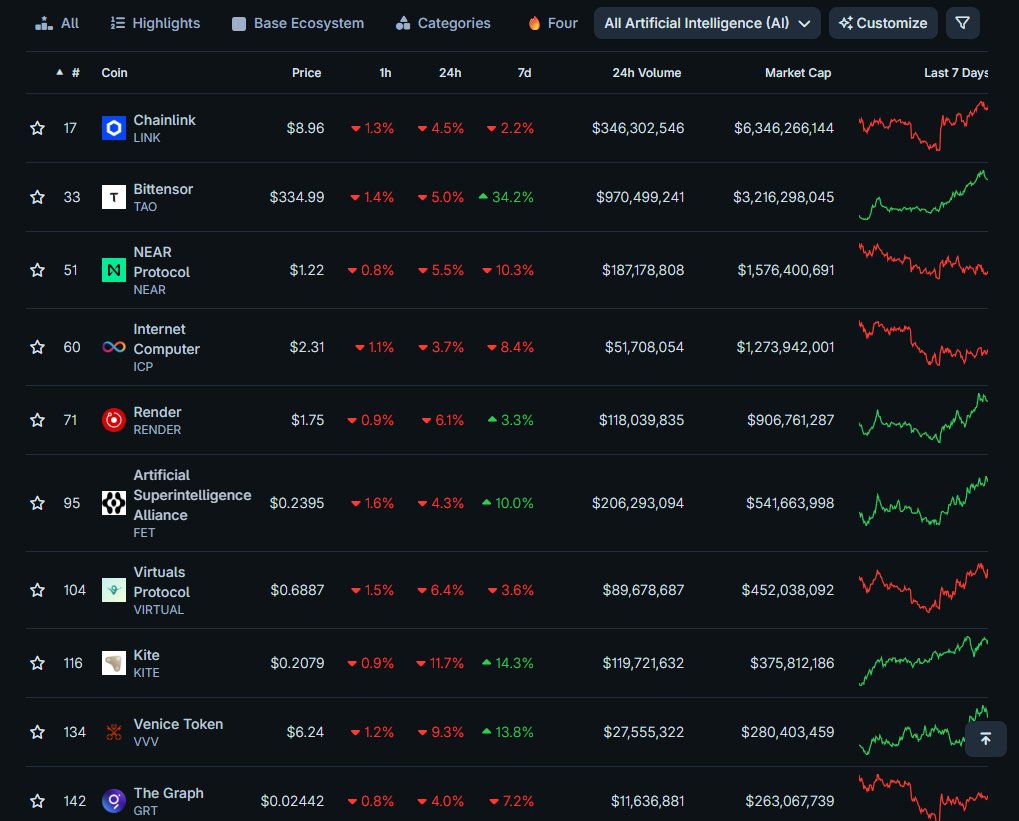Open the Bittensor coin name link
The width and height of the screenshot is (1019, 821).
point(162,189)
